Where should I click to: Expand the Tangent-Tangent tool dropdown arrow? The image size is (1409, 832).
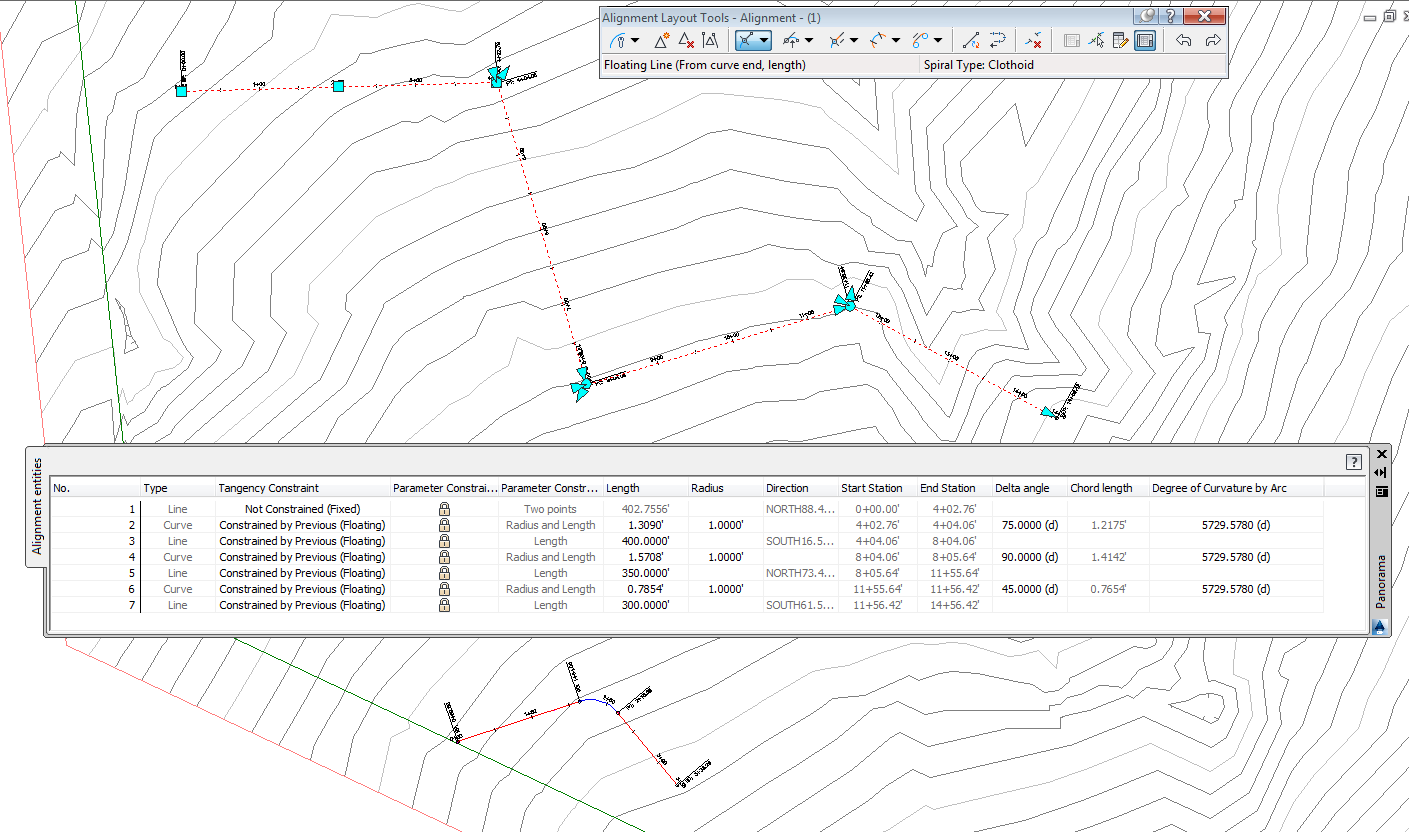[x=634, y=41]
